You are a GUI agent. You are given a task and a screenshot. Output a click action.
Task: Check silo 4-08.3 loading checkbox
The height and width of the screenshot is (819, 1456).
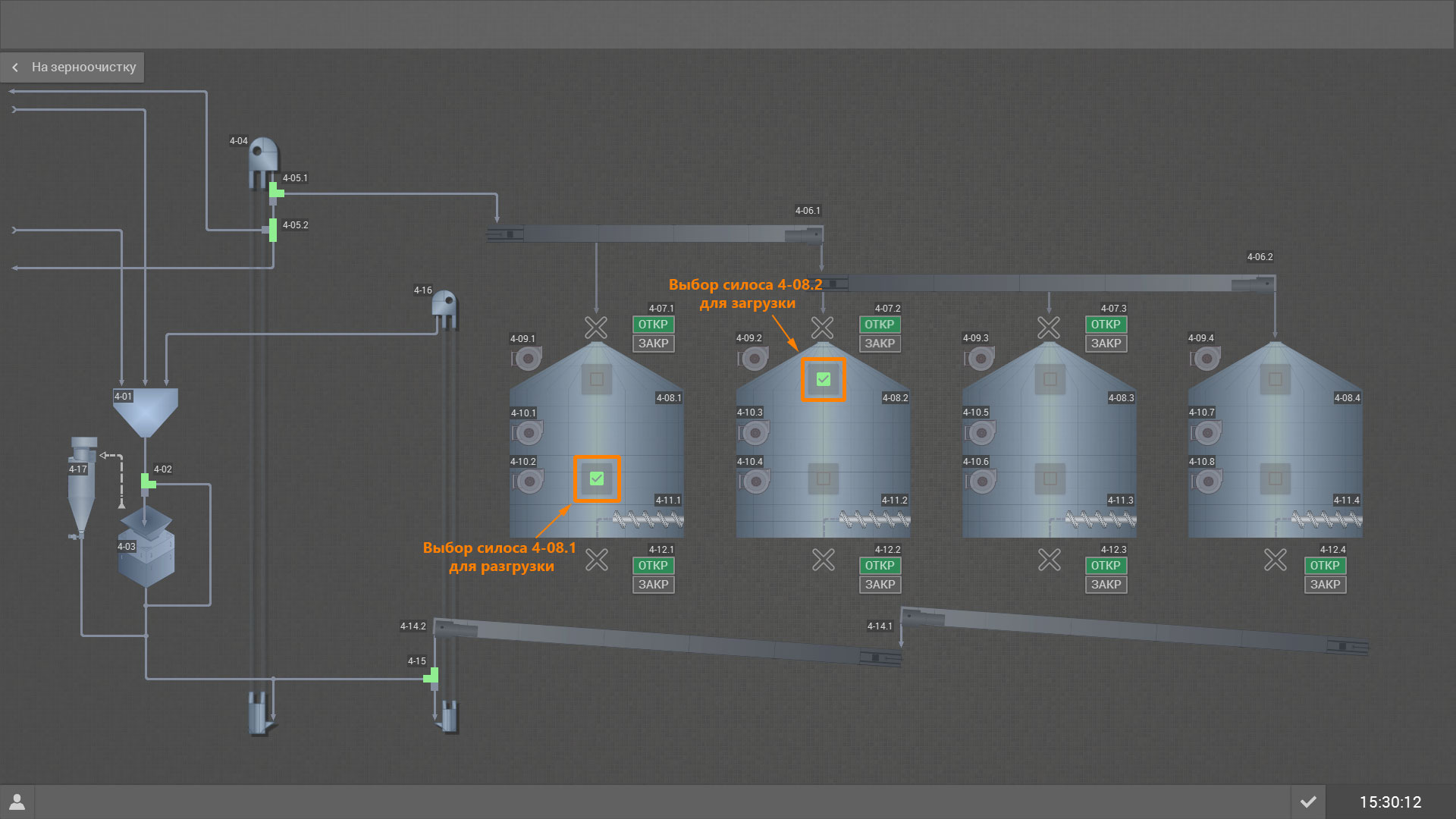click(1050, 379)
